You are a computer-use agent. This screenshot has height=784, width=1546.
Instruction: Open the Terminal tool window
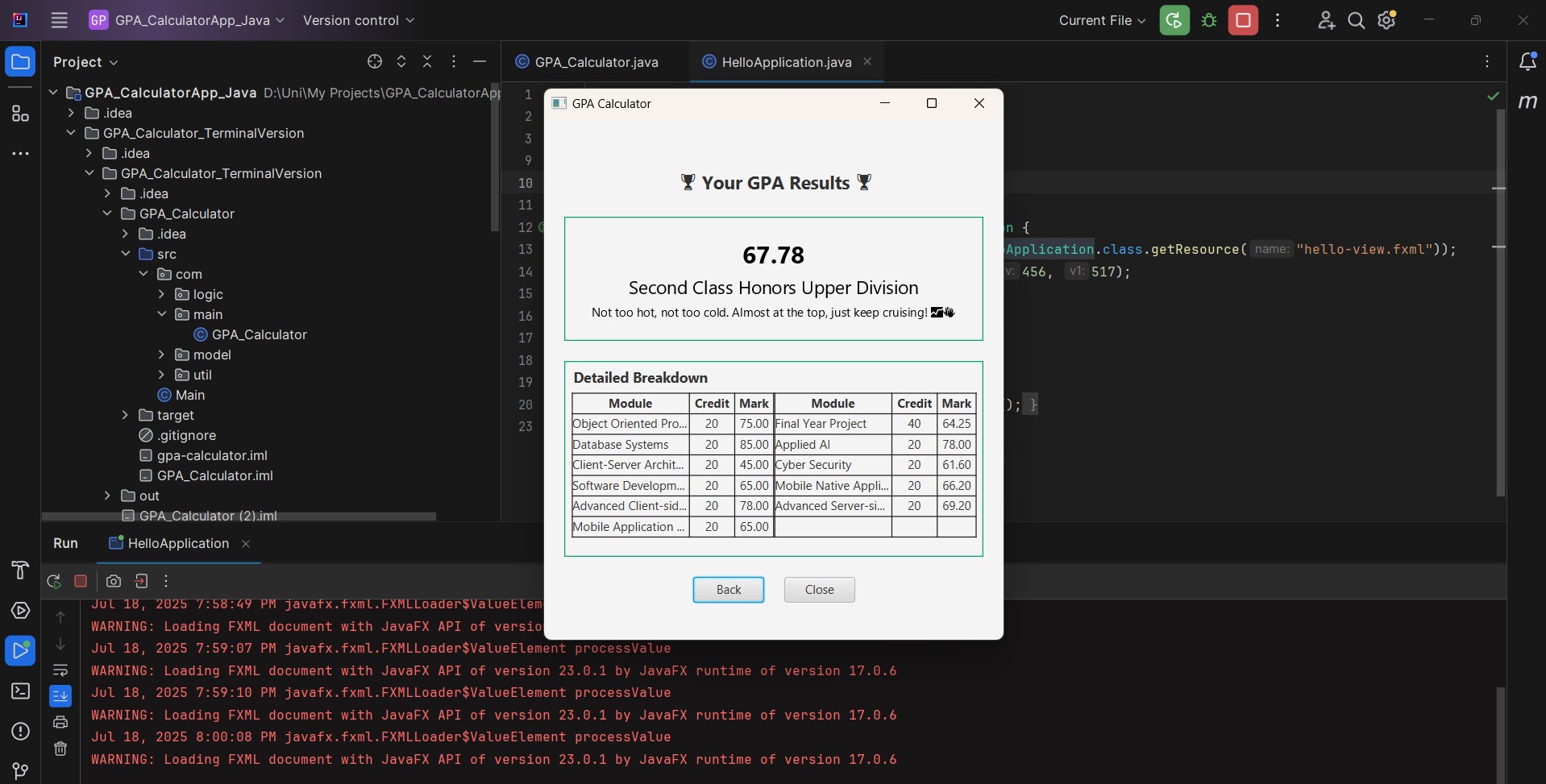[x=20, y=691]
